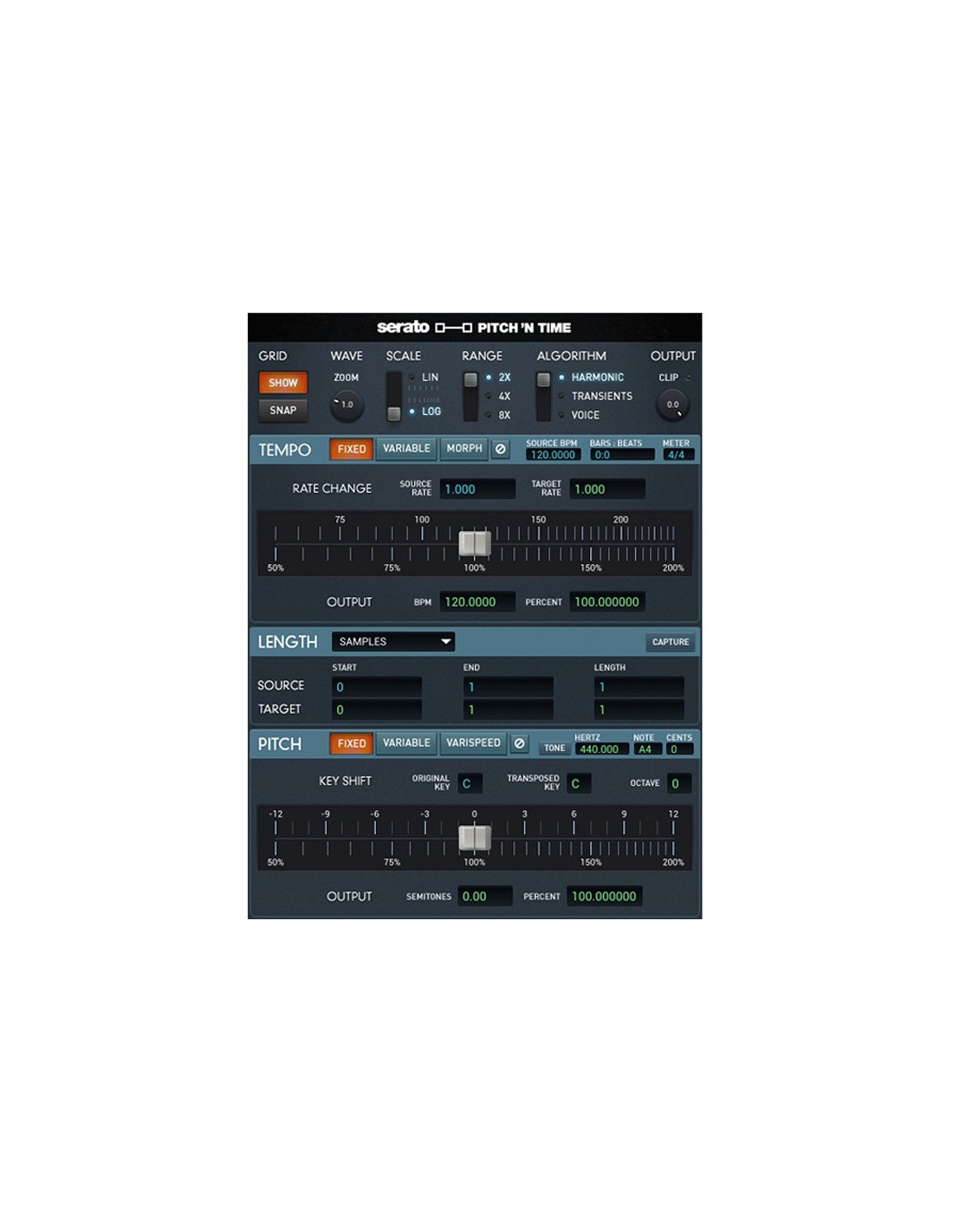
Task: Click the Meter 4/4 field
Action: pyautogui.click(x=678, y=455)
